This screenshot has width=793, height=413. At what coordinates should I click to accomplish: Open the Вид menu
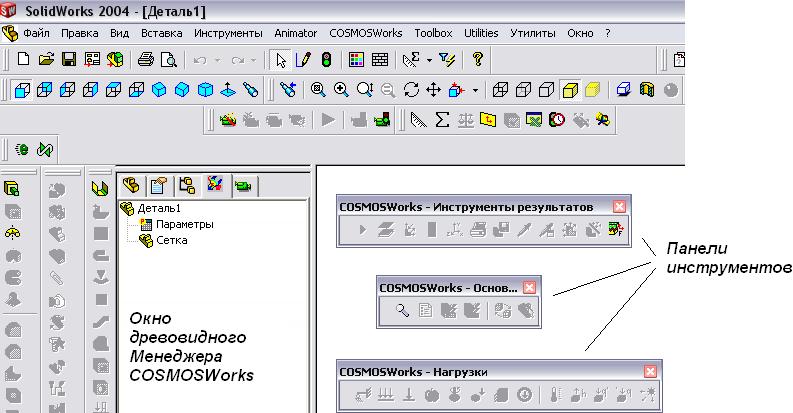(x=119, y=33)
